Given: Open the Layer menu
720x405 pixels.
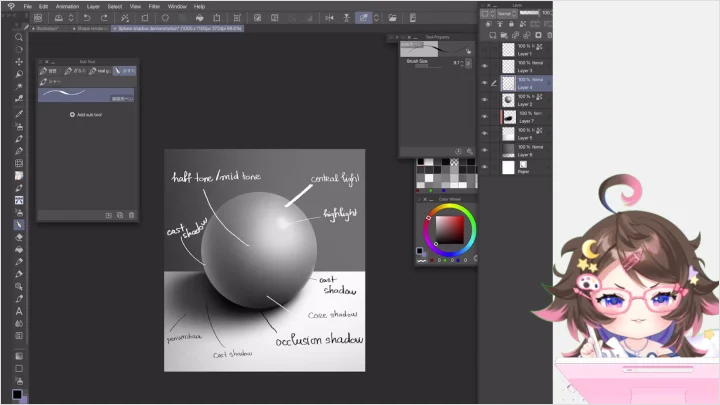Looking at the screenshot, I should 93,6.
